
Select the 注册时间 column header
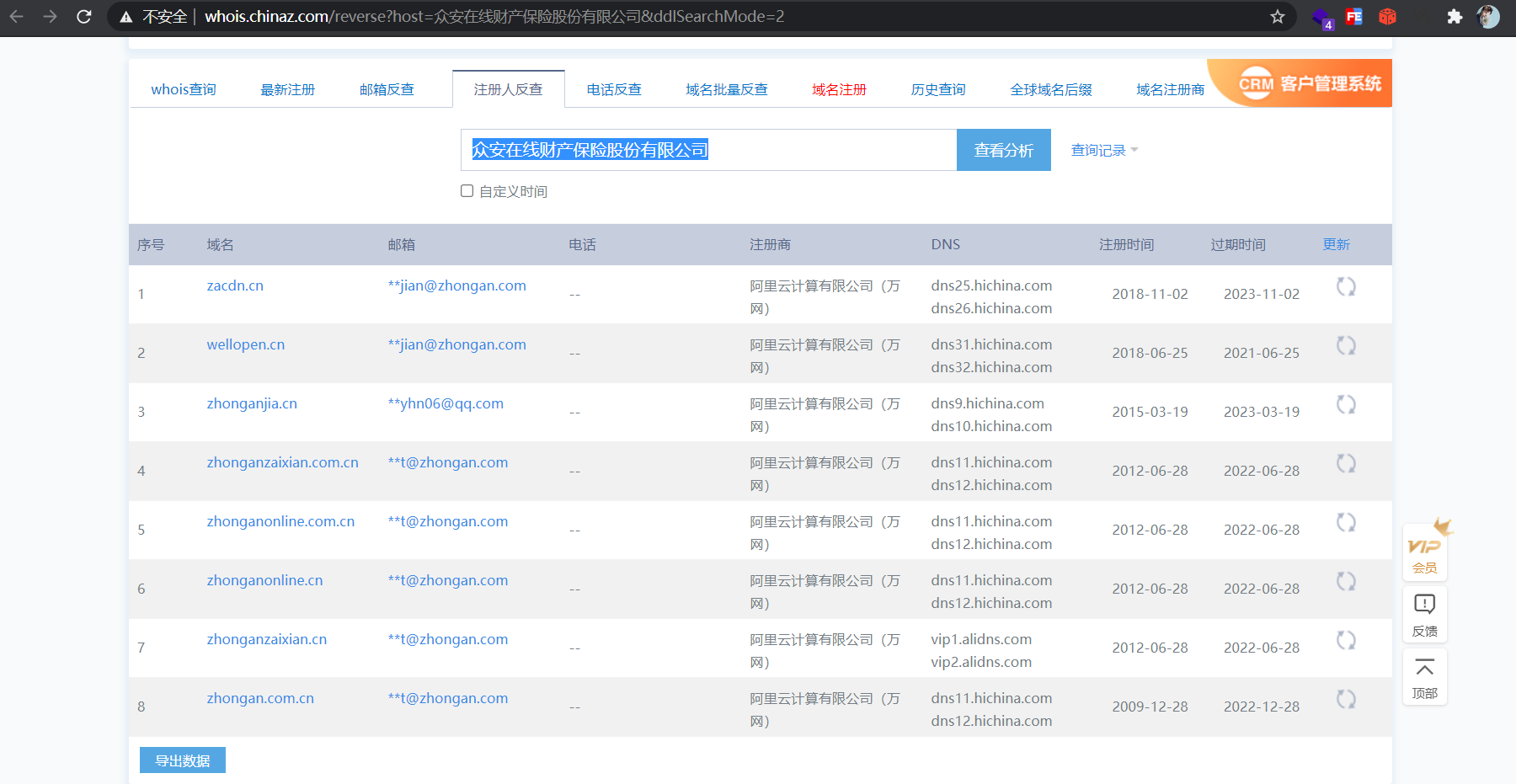1127,244
